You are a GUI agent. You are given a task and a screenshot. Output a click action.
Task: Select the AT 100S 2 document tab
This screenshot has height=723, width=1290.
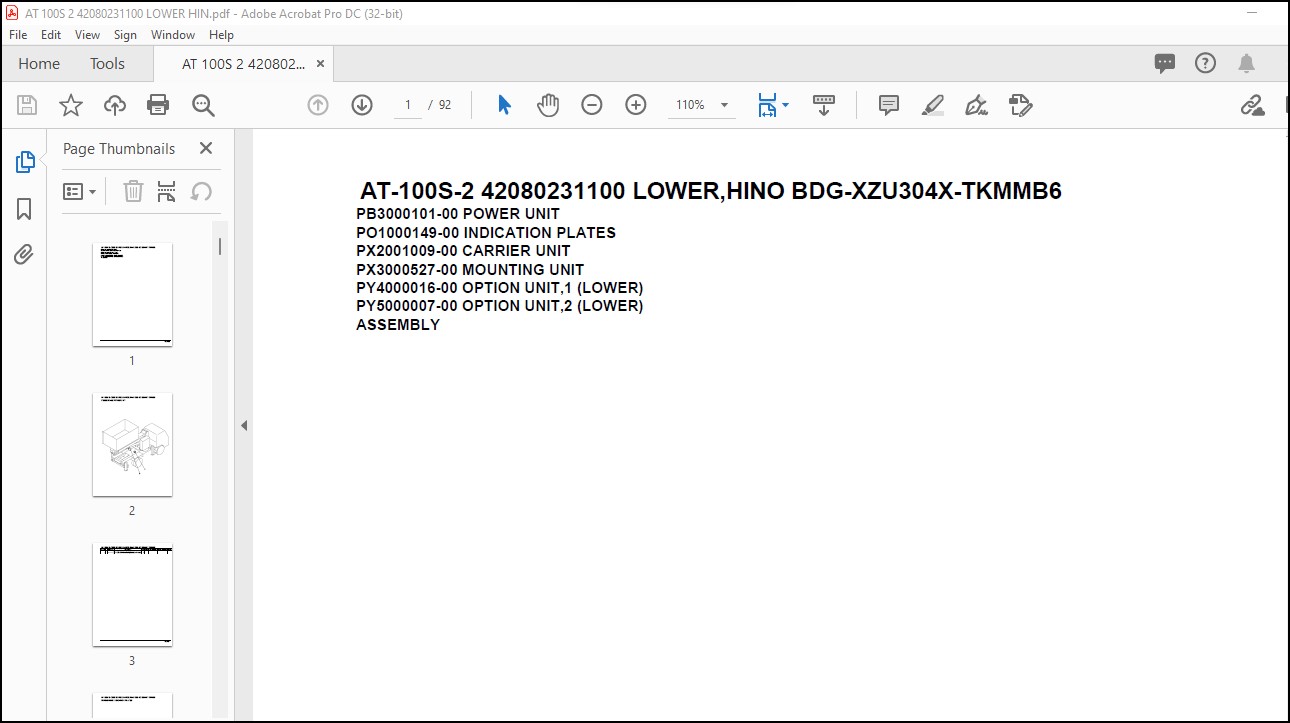pyautogui.click(x=243, y=63)
